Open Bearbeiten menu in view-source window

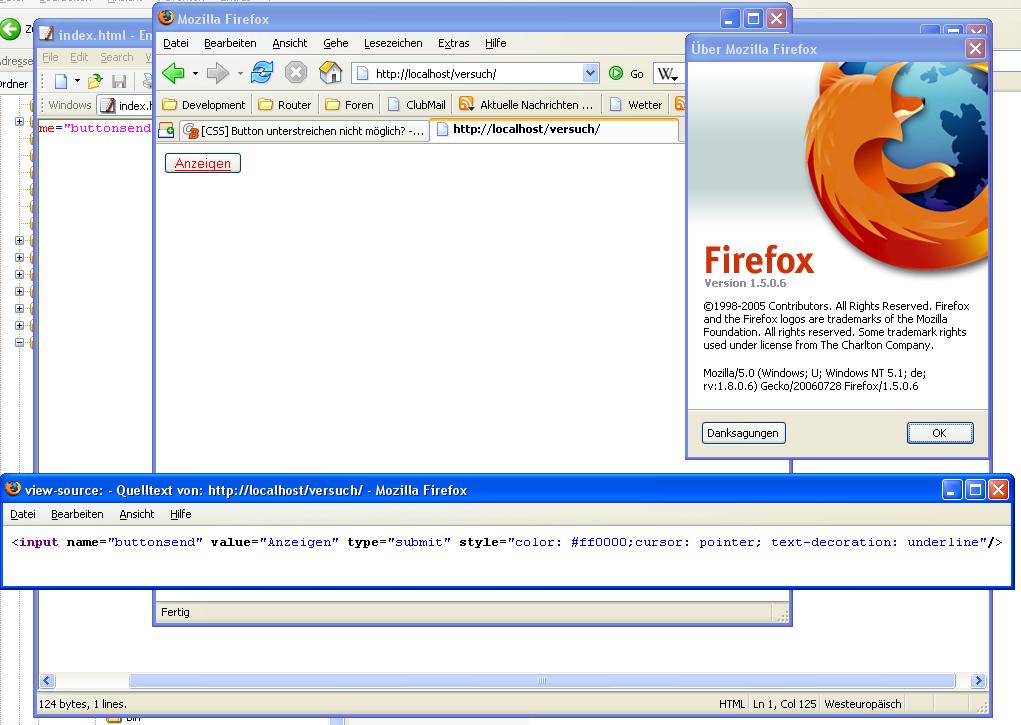pyautogui.click(x=77, y=514)
